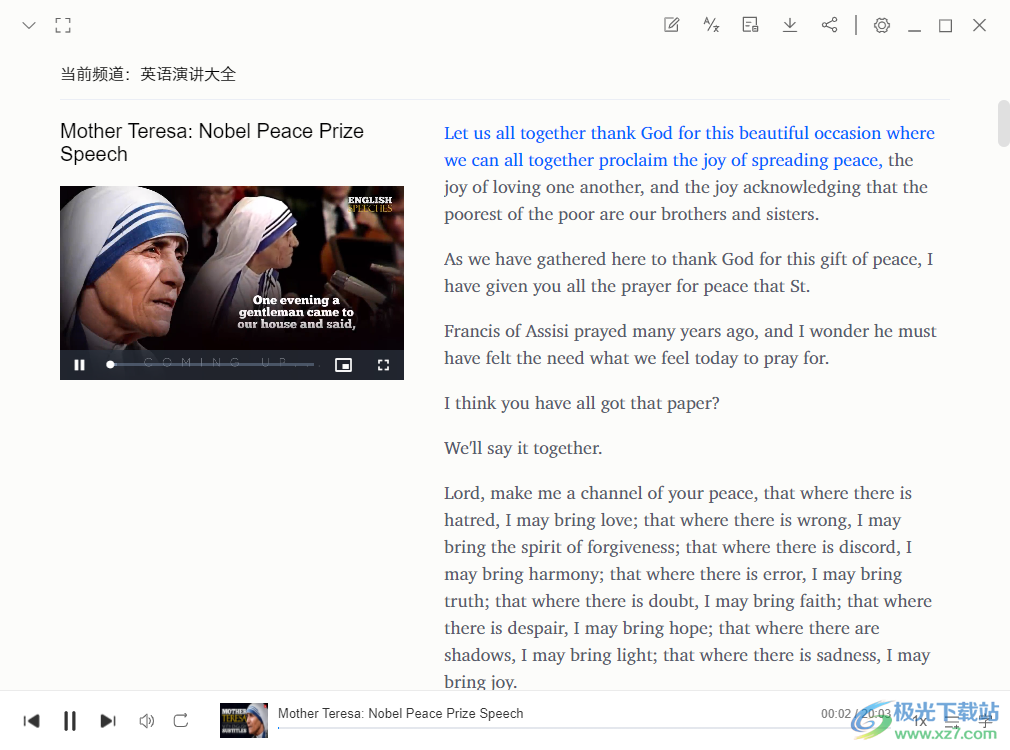The width and height of the screenshot is (1010, 750).
Task: Open the subtitle layout options icon
Action: (x=750, y=25)
